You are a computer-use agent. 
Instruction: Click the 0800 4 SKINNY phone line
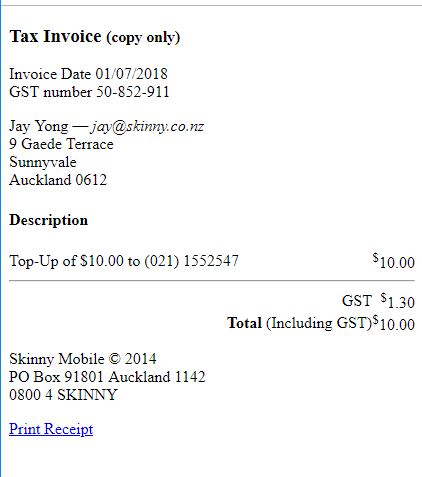pyautogui.click(x=63, y=395)
